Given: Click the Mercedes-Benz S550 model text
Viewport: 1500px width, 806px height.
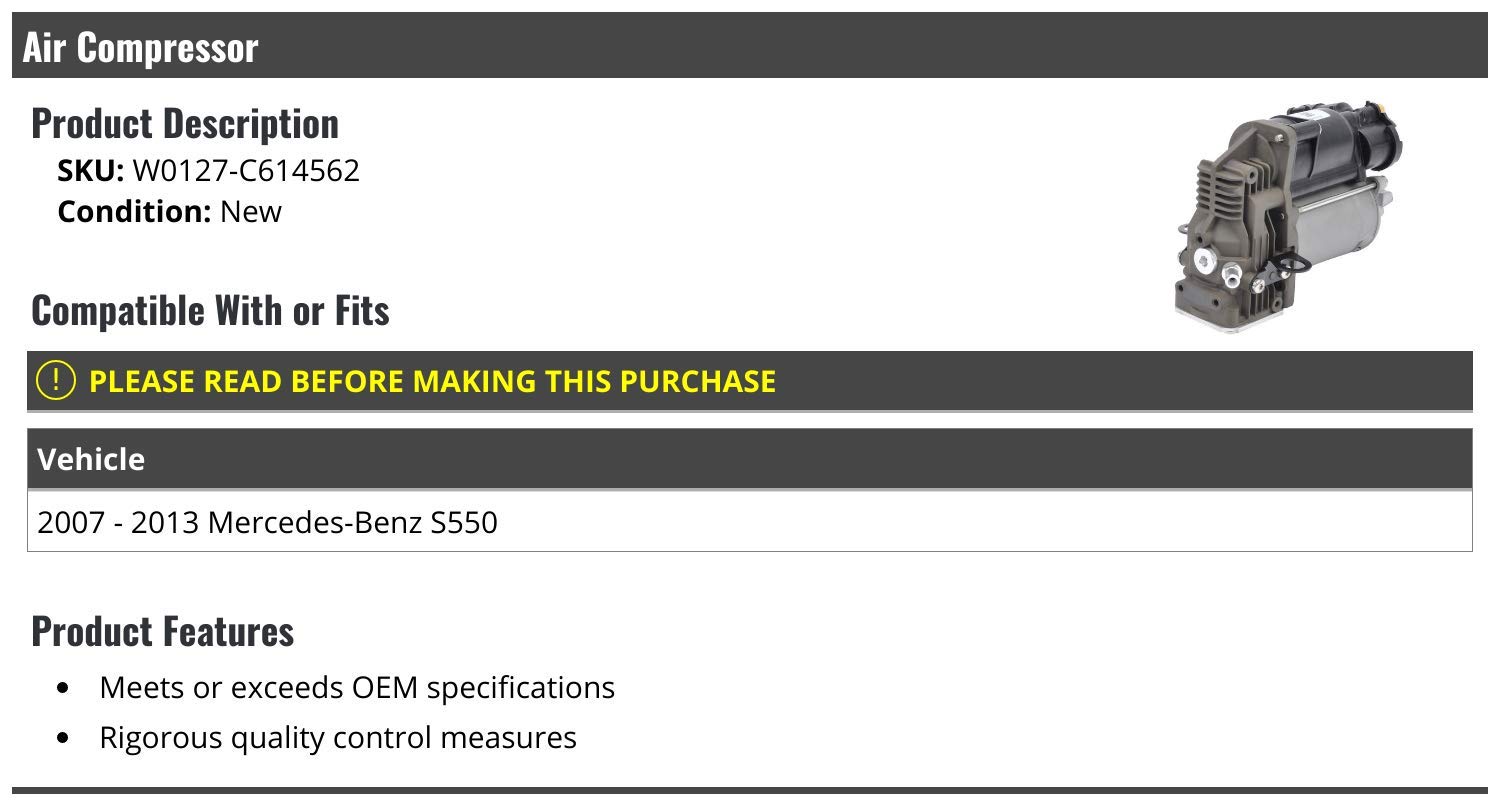Looking at the screenshot, I should pyautogui.click(x=353, y=522).
